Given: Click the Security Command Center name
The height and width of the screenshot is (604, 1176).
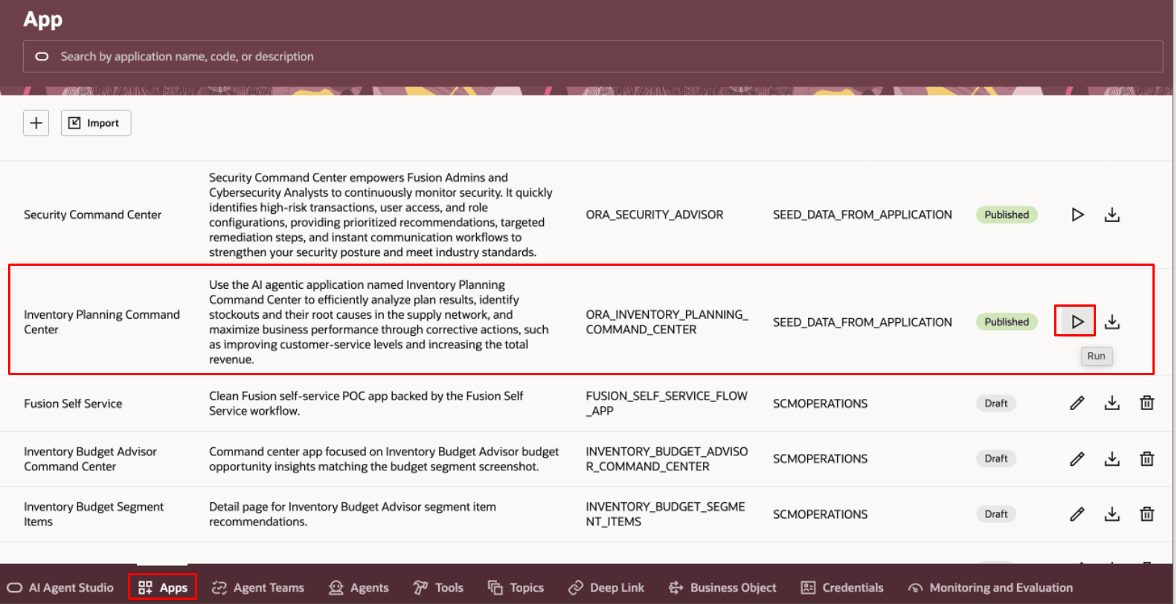Looking at the screenshot, I should coord(92,215).
